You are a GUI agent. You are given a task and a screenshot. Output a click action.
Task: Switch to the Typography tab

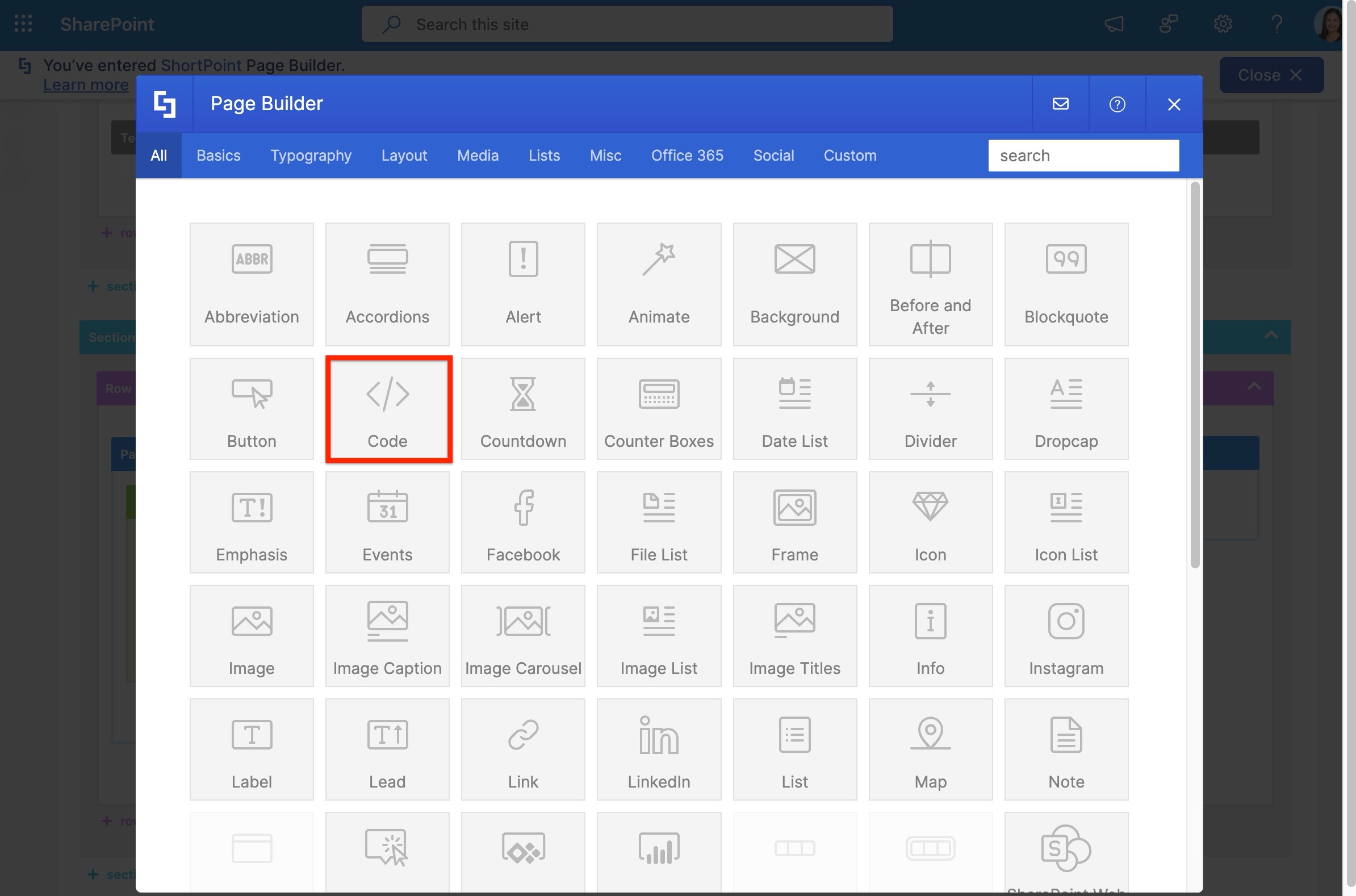311,156
